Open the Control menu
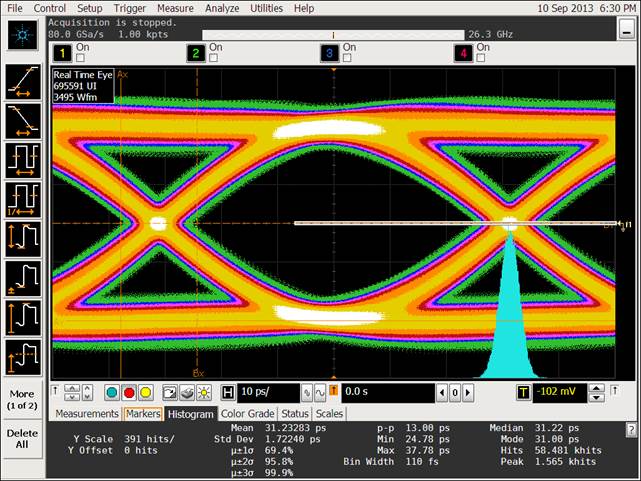641x481 pixels. 49,8
